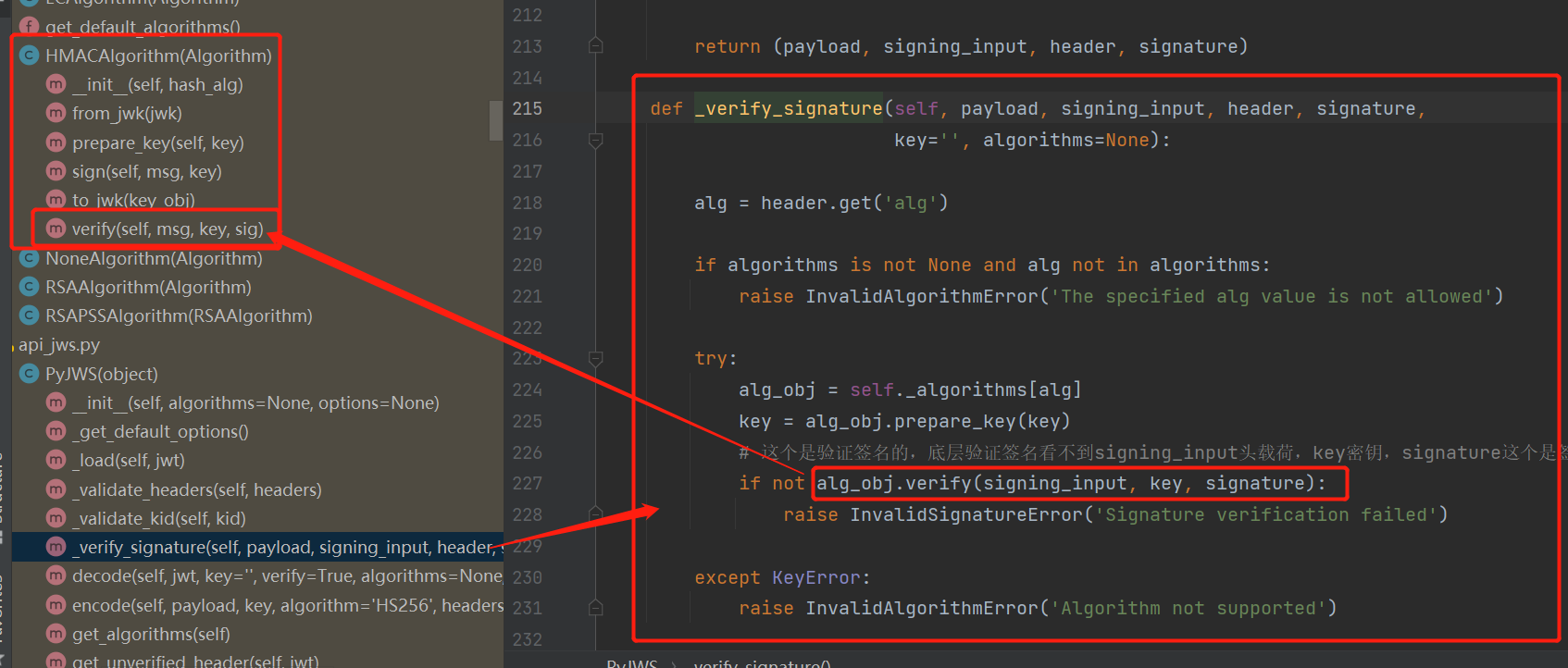Viewport: 1568px width, 668px height.
Task: Click header.get('alg') on line 218
Action: (854, 203)
